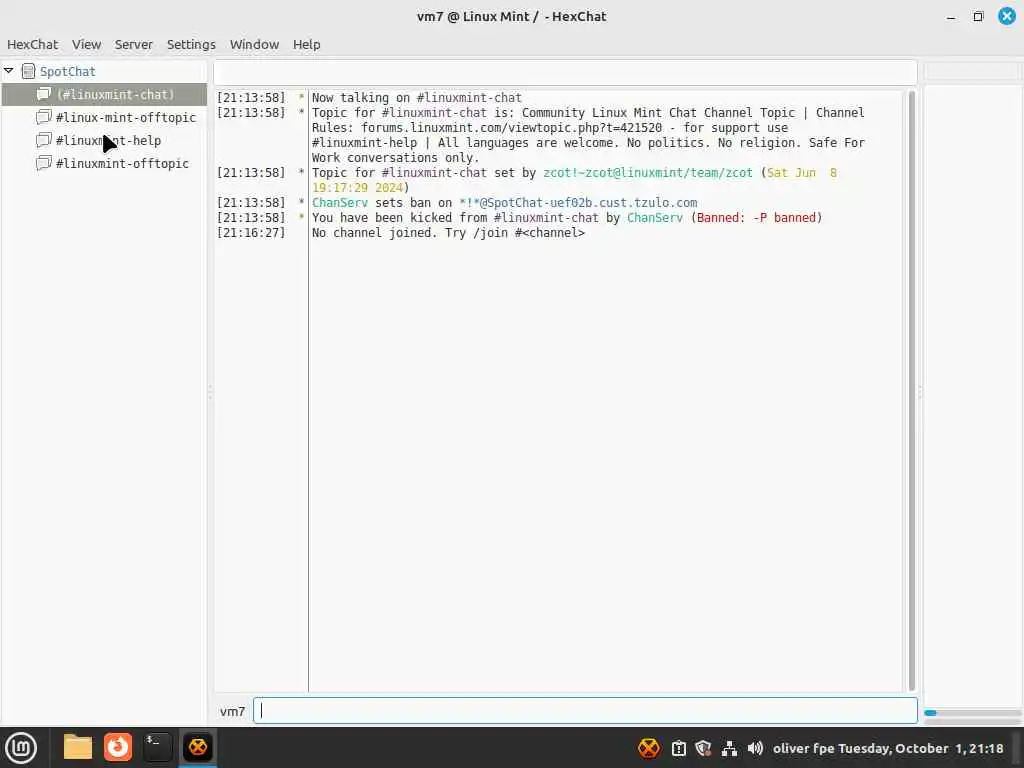Viewport: 1024px width, 768px height.
Task: Click 'No channel joined' message text
Action: coord(448,233)
